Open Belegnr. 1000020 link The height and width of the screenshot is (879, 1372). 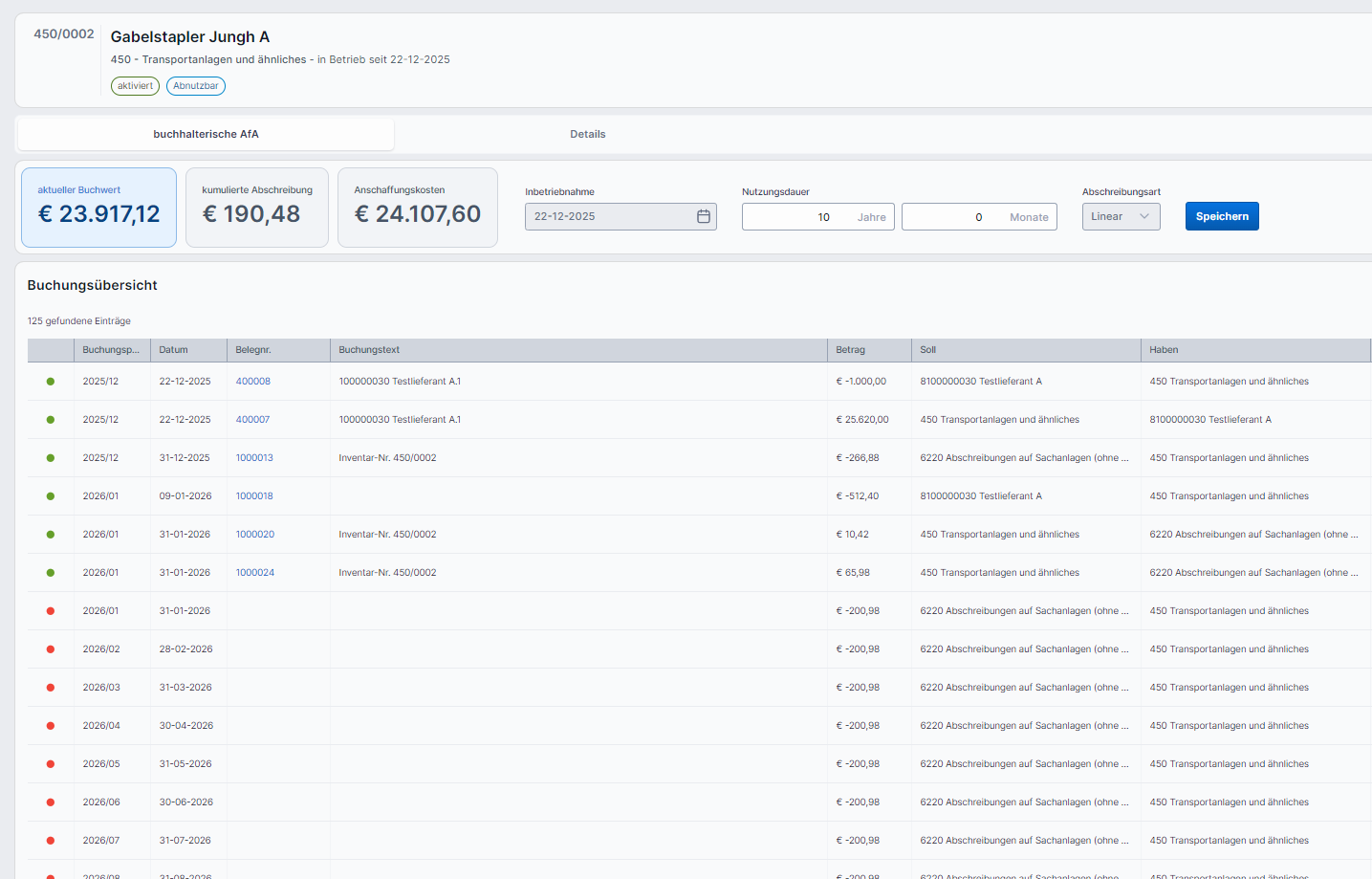(x=255, y=535)
